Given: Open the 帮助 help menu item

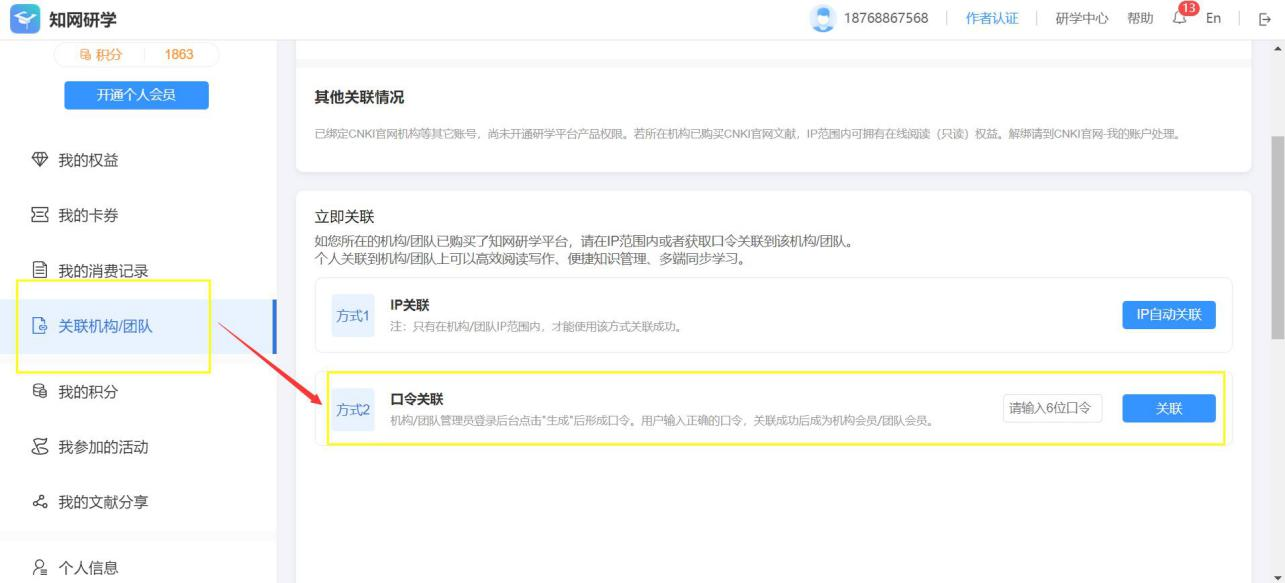Looking at the screenshot, I should 1140,19.
